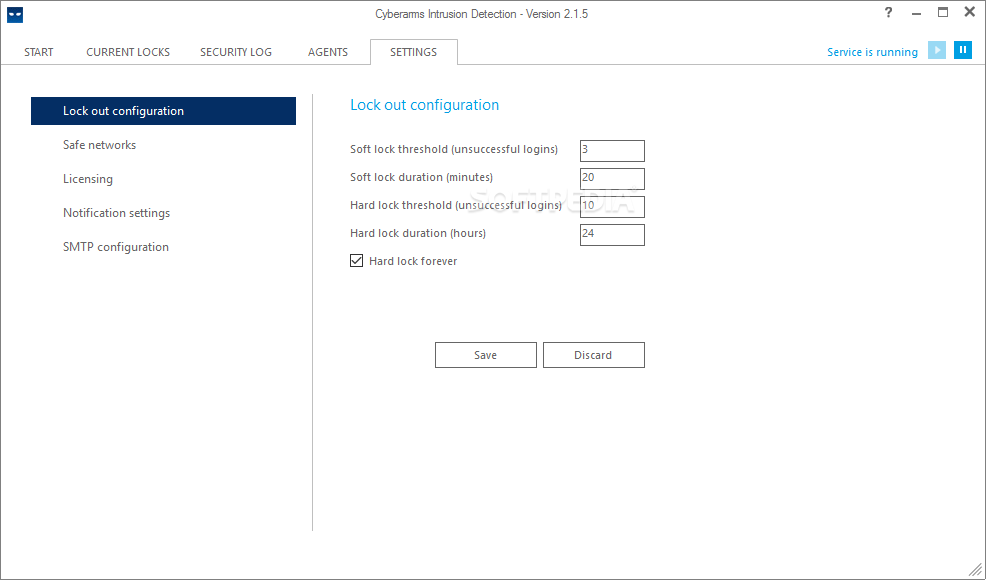Select Lock out configuration in sidebar

coord(163,111)
